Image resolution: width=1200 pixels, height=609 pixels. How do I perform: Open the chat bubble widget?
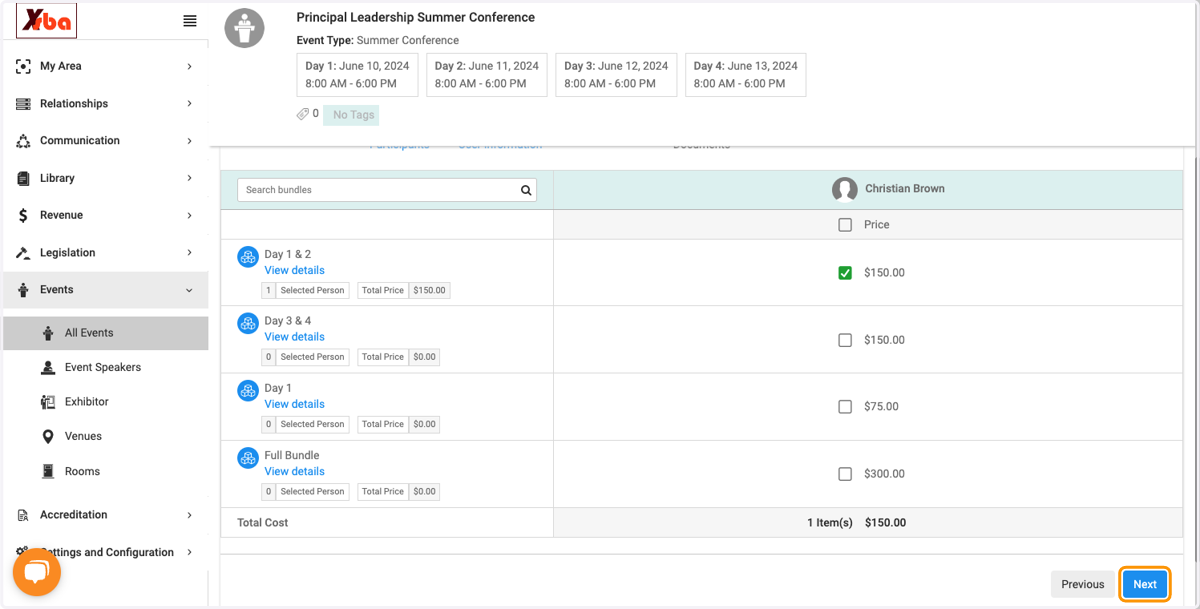[x=37, y=572]
